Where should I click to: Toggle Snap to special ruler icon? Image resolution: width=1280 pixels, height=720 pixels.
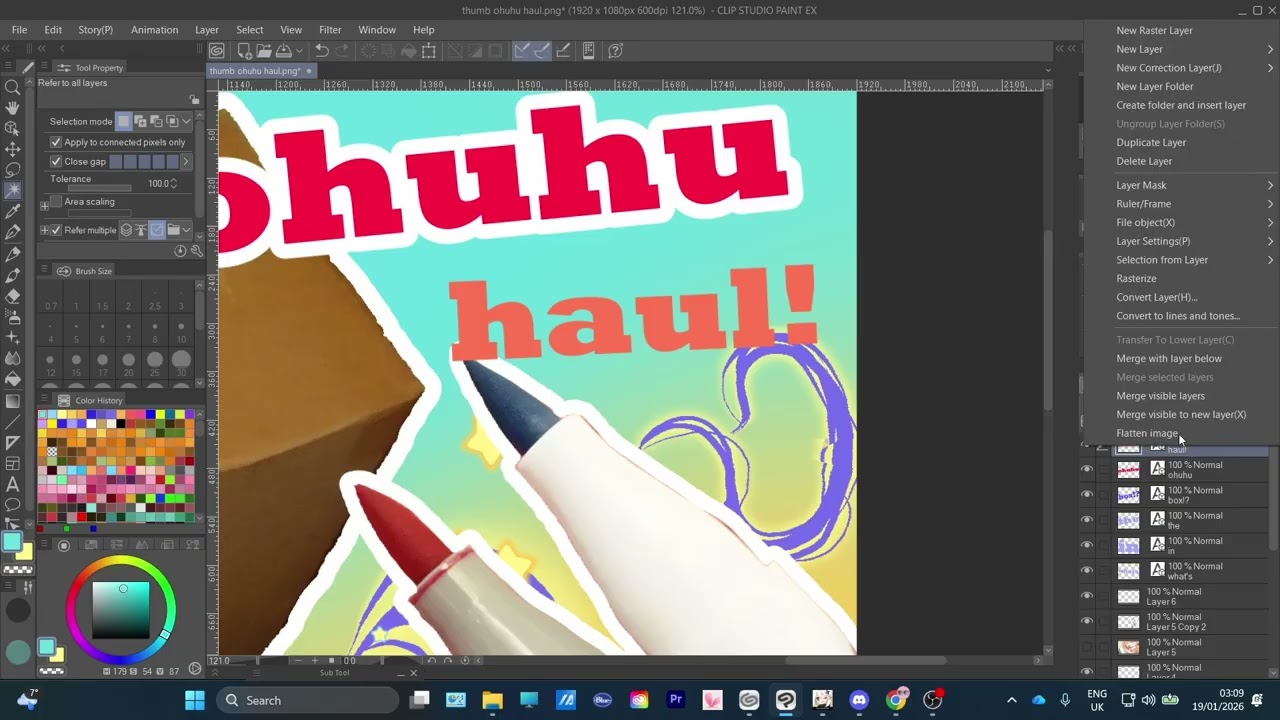click(x=542, y=51)
